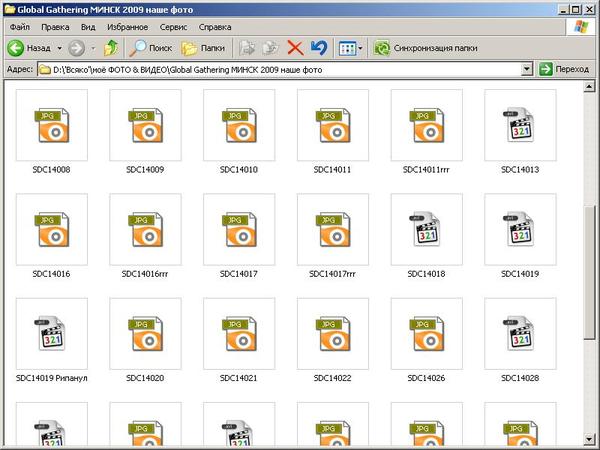
Task: Expand the address bar dropdown
Action: 527,70
